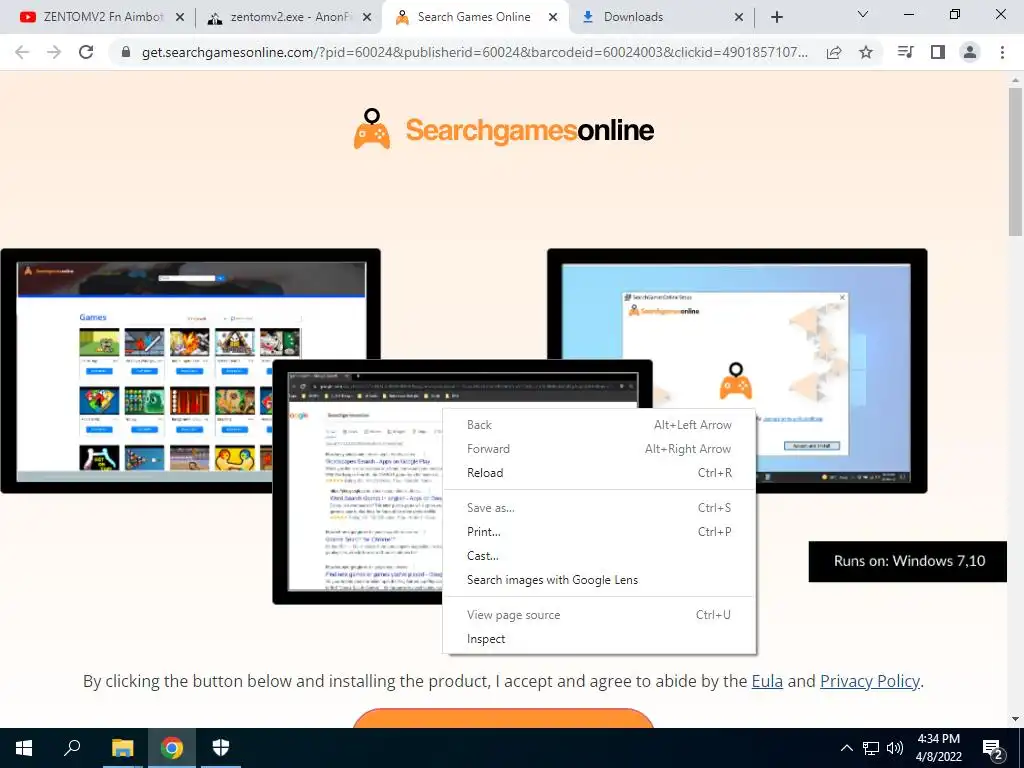The width and height of the screenshot is (1024, 768).
Task: Click the browser back arrow
Action: pos(22,52)
